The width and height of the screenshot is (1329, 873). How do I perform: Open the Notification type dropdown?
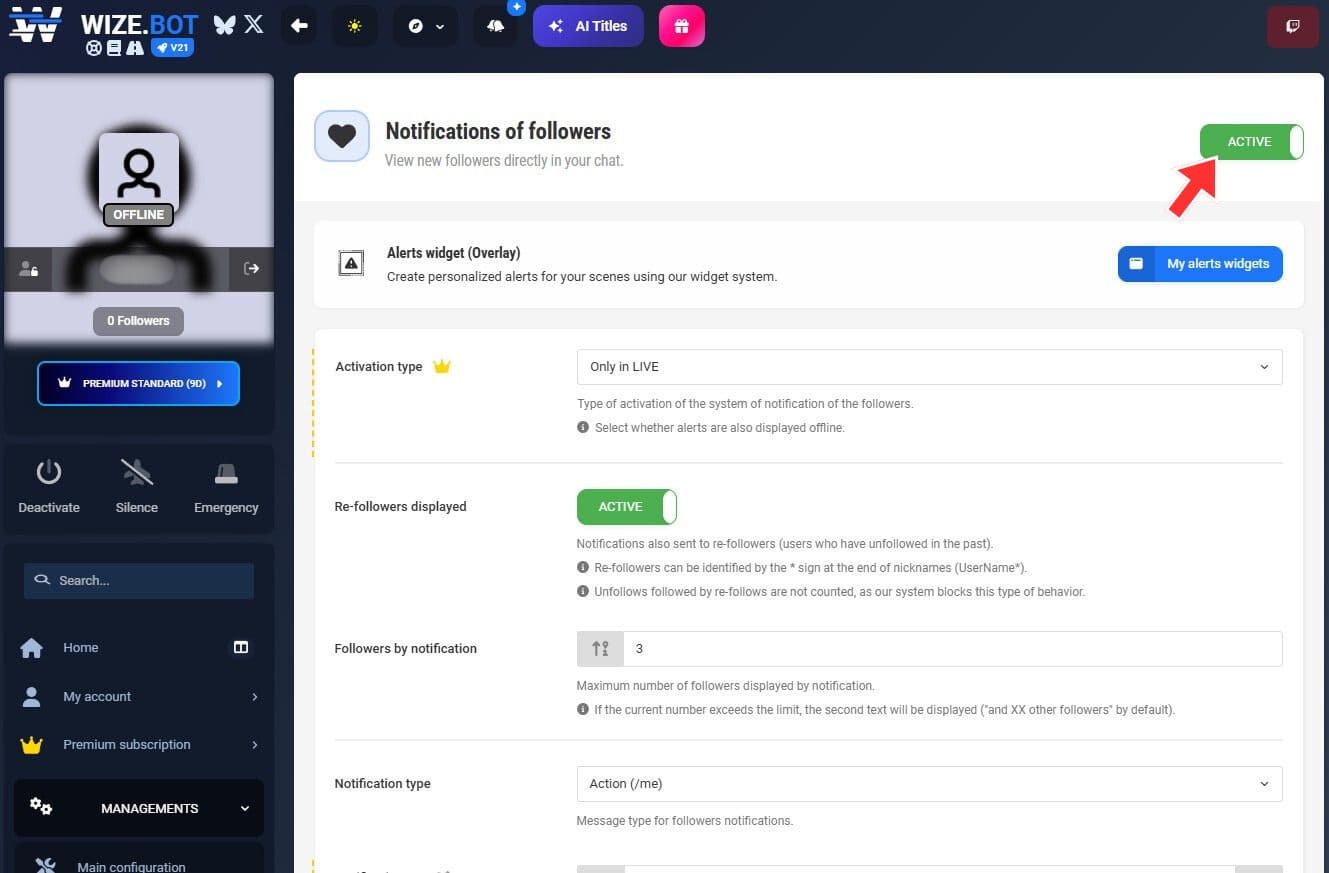click(x=928, y=784)
